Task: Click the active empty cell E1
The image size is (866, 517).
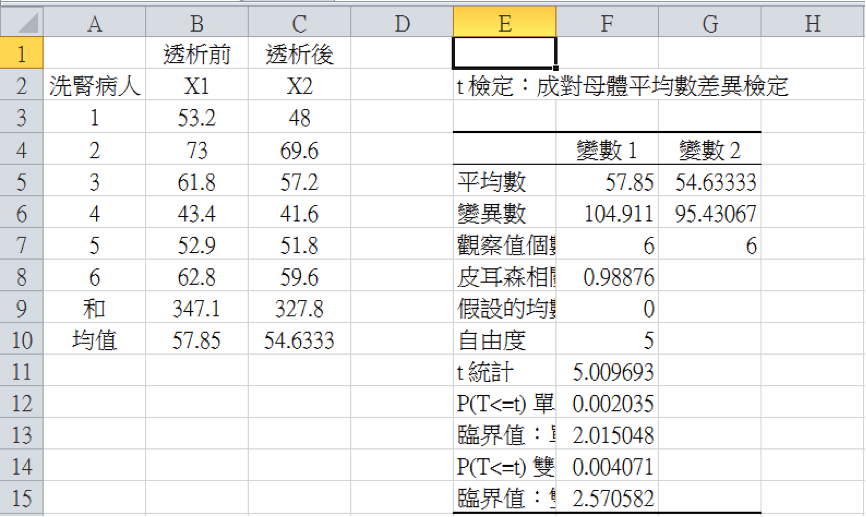Action: (504, 54)
